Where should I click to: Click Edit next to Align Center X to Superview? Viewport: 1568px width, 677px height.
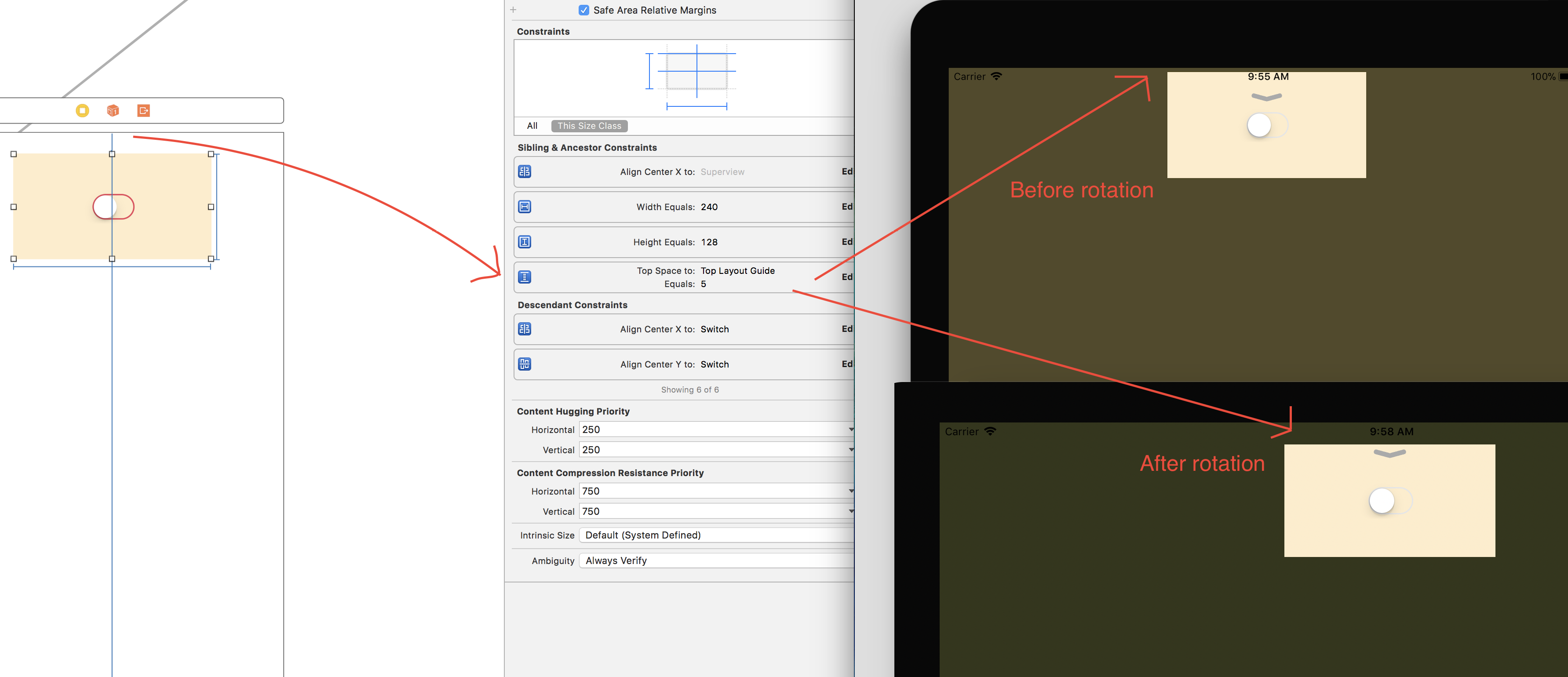tap(847, 172)
